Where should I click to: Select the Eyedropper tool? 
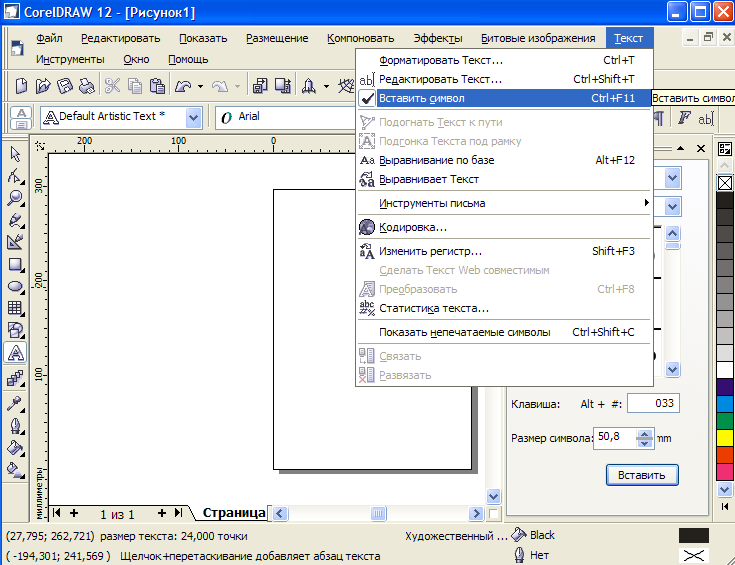coord(15,403)
